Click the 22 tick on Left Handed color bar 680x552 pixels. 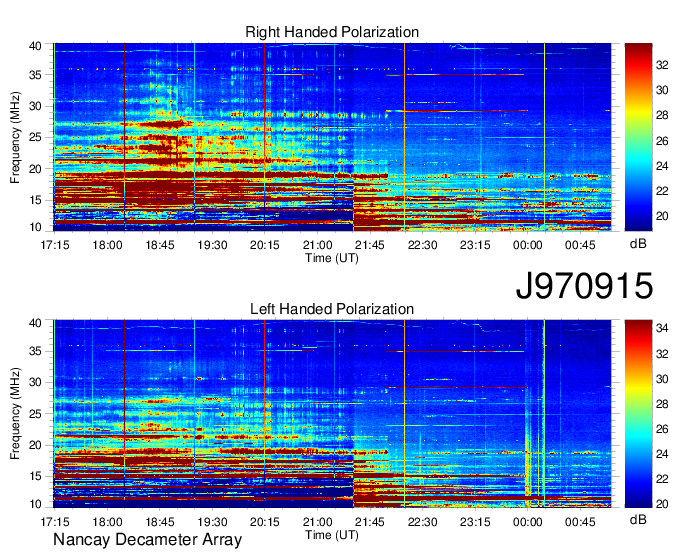(x=662, y=479)
